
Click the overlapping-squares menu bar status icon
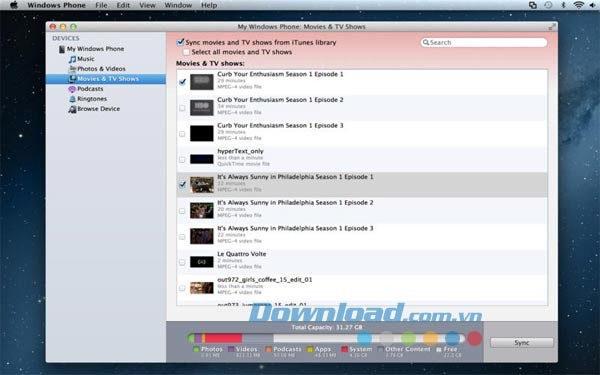[533, 5]
